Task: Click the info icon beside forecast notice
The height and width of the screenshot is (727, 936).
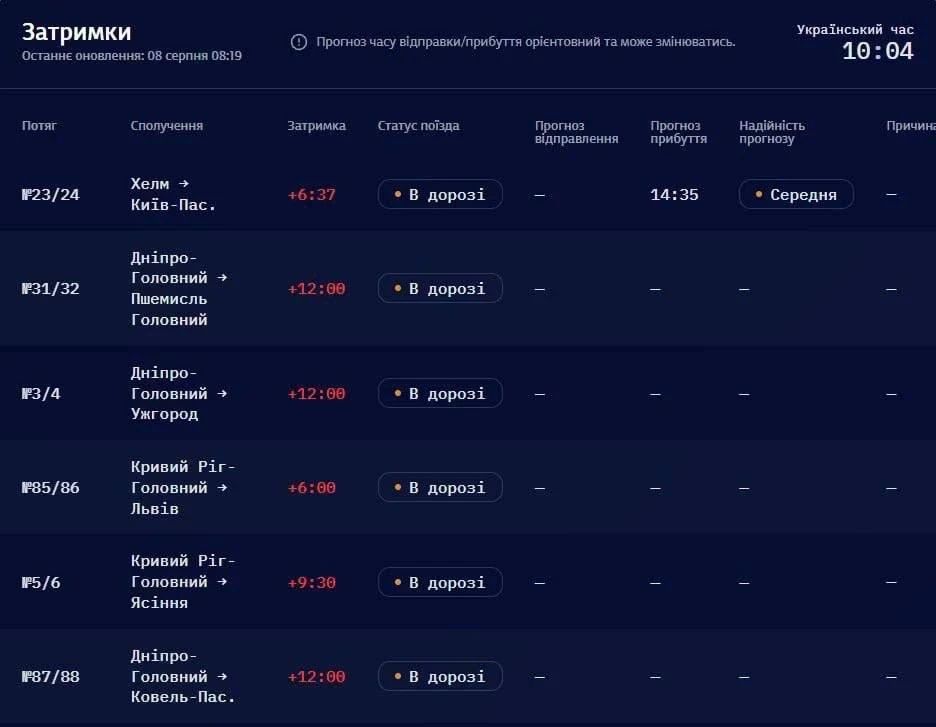Action: pyautogui.click(x=298, y=42)
